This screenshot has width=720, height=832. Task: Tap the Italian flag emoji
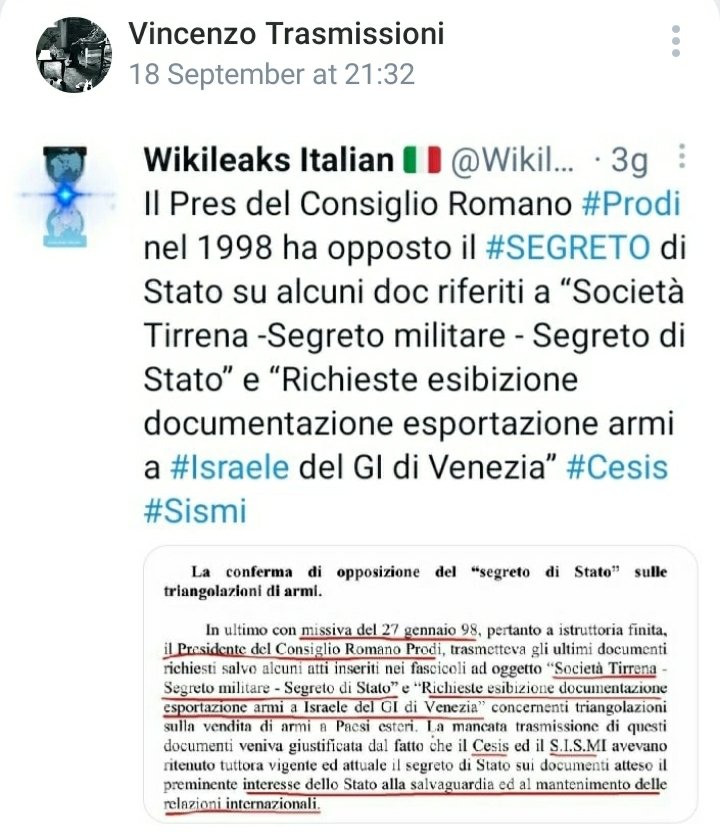tap(422, 160)
